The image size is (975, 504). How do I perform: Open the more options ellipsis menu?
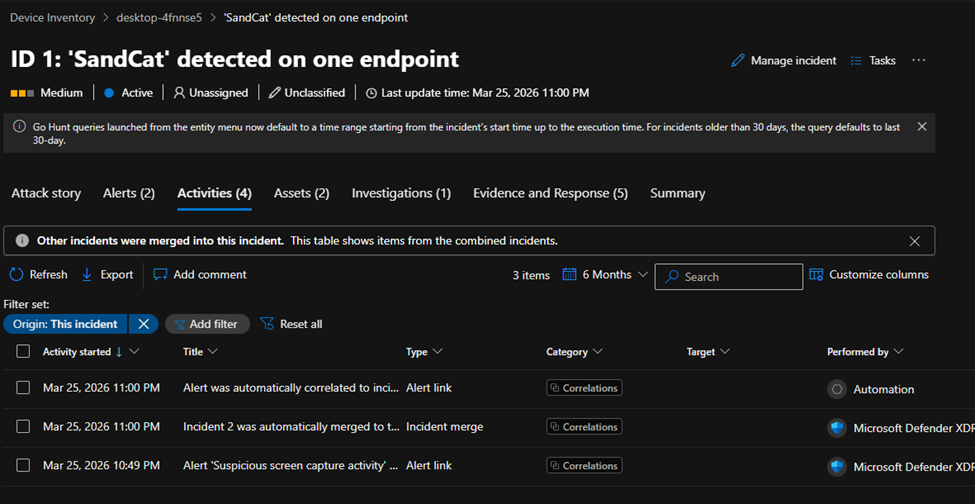click(919, 60)
